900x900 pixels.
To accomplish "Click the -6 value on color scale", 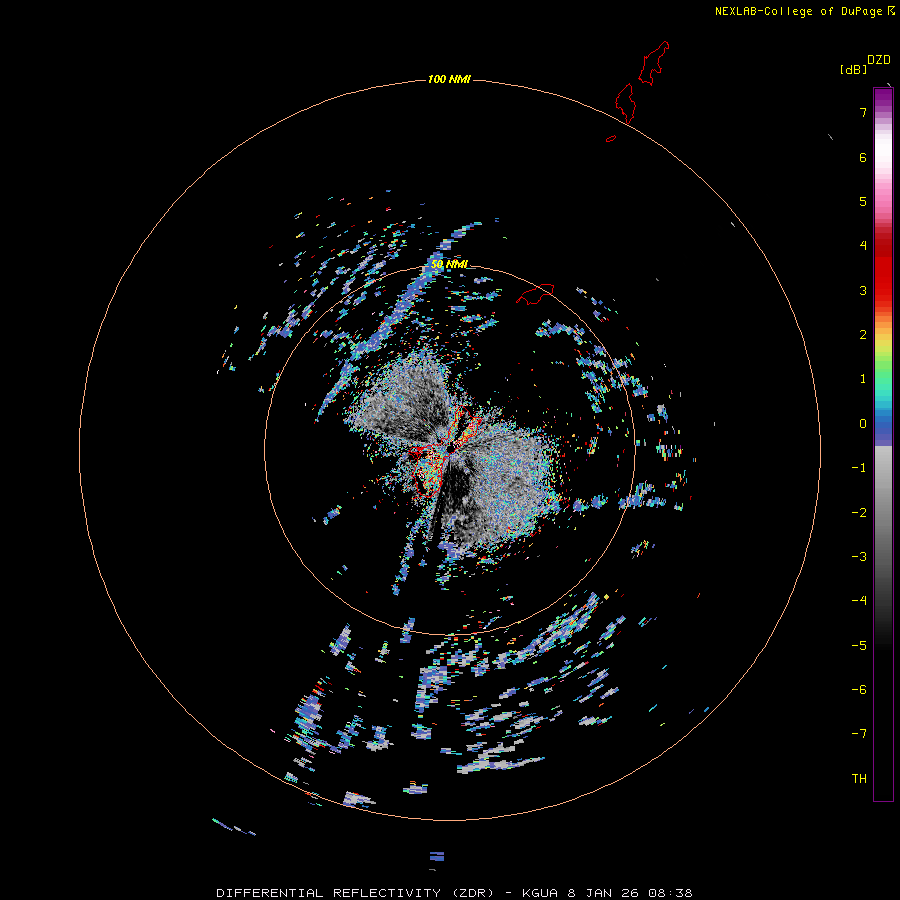I will pos(859,690).
